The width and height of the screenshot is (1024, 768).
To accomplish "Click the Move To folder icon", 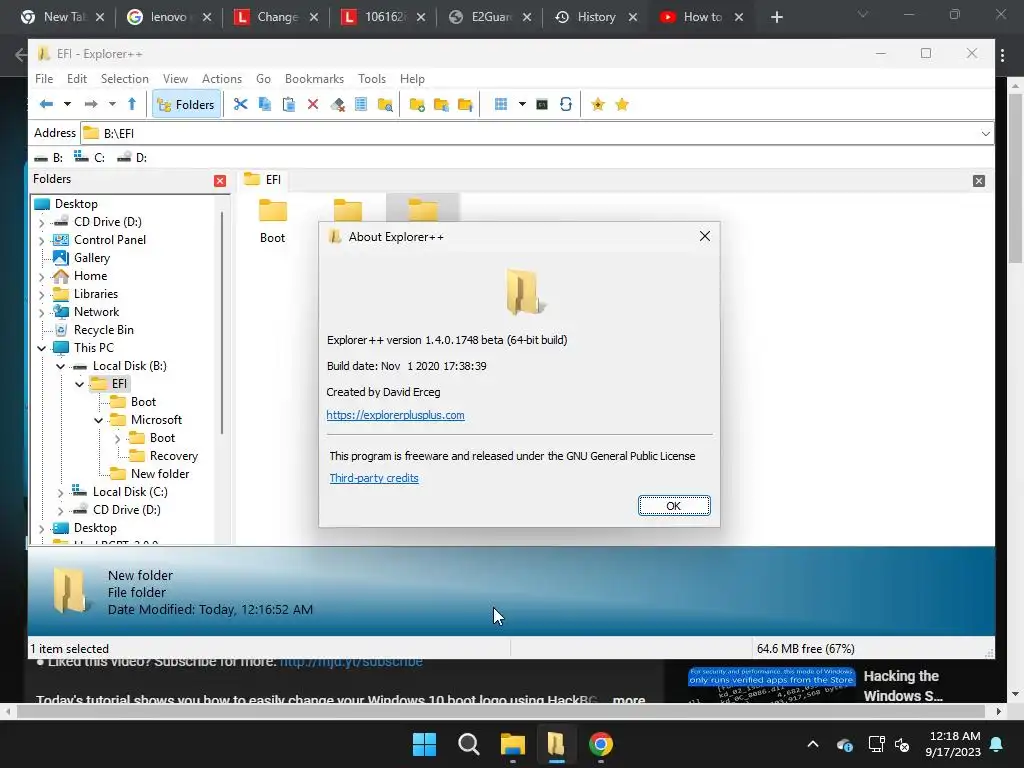I will (x=465, y=104).
